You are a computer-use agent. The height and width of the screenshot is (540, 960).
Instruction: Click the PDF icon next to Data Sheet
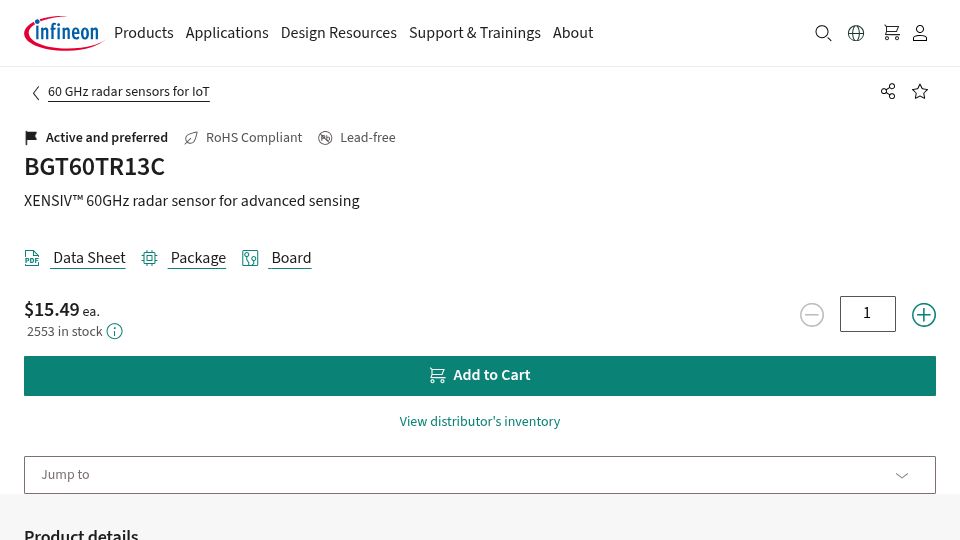click(32, 258)
